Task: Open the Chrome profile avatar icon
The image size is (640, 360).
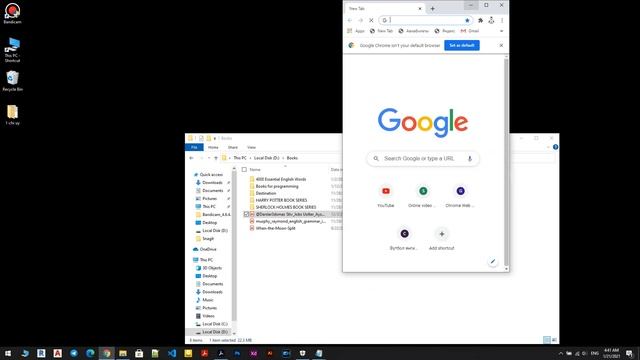Action: [491, 20]
